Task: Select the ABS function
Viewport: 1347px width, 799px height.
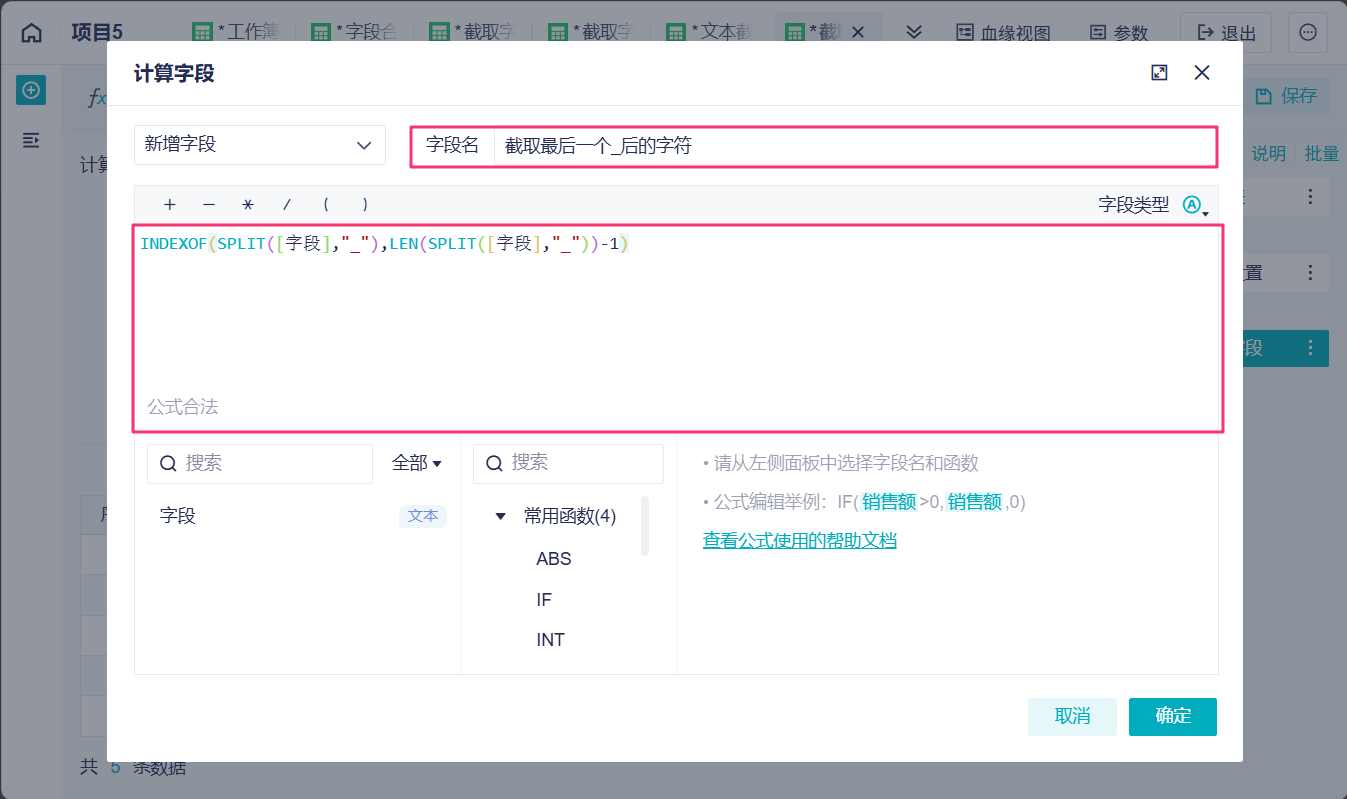Action: point(554,559)
